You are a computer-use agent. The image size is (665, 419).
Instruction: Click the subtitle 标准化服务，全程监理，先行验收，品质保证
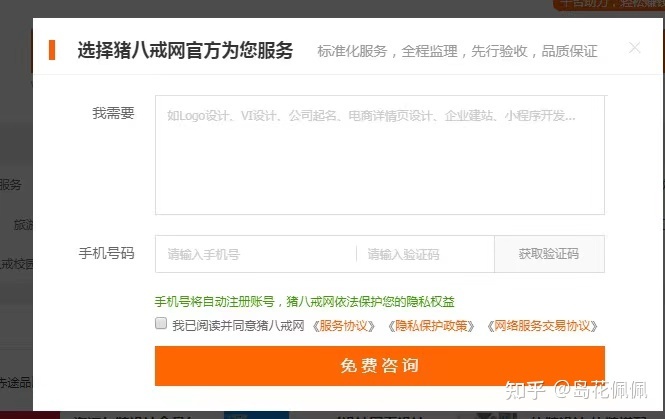point(457,51)
